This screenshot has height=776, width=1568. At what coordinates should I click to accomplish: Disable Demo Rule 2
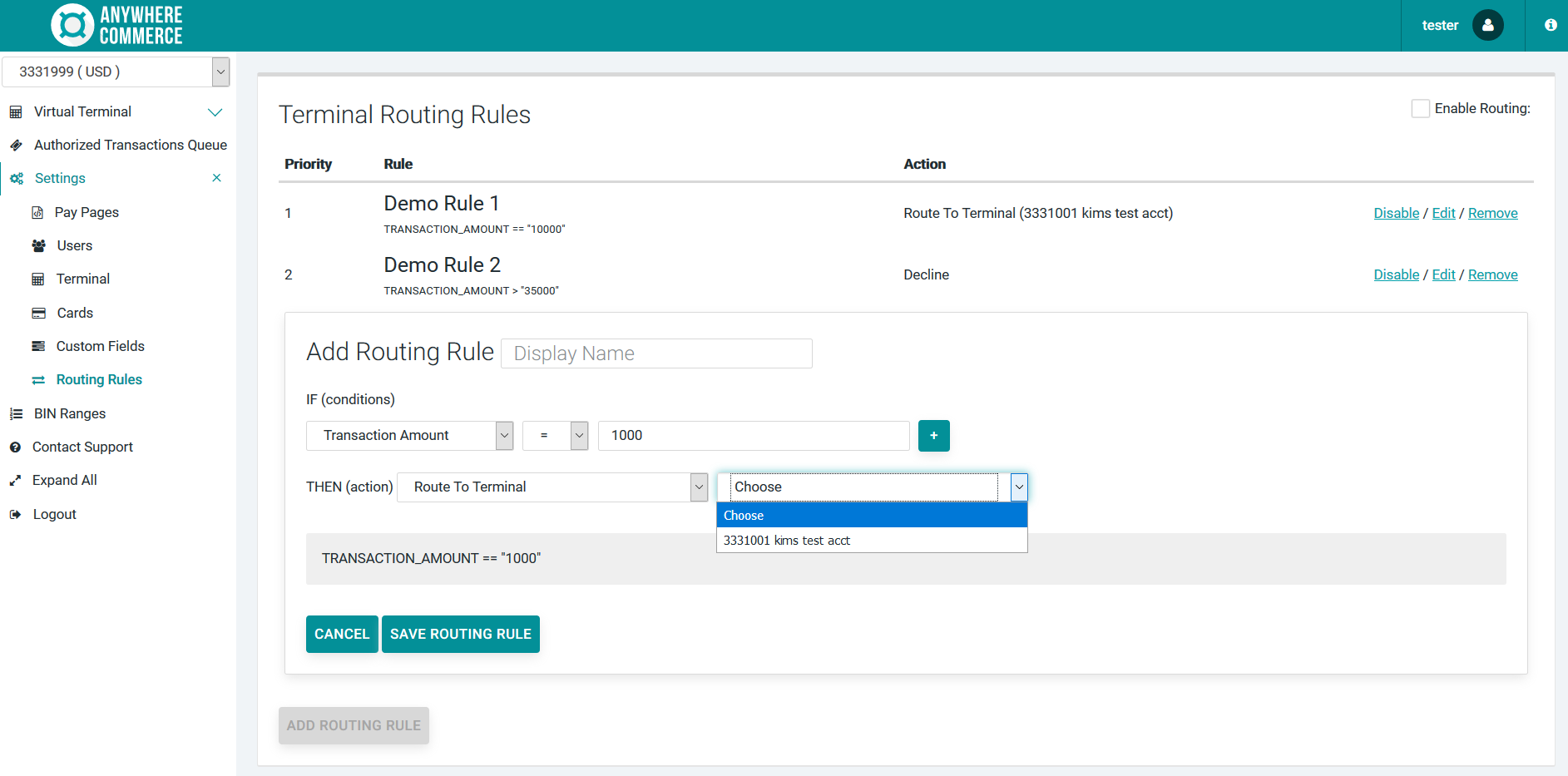(x=1396, y=275)
